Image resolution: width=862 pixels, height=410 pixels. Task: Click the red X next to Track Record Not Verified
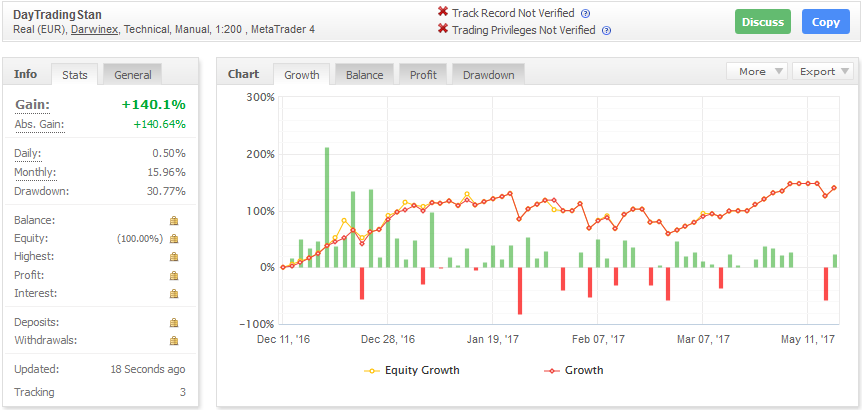pyautogui.click(x=443, y=12)
